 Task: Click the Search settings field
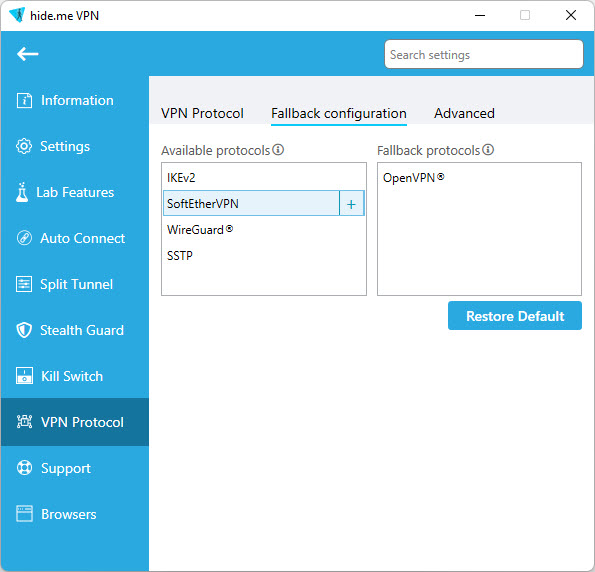point(484,54)
